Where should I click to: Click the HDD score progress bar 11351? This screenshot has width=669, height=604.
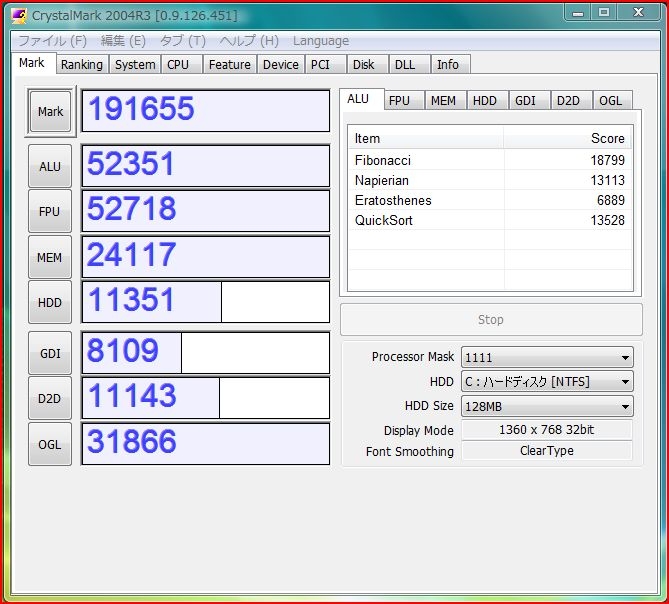tap(206, 302)
